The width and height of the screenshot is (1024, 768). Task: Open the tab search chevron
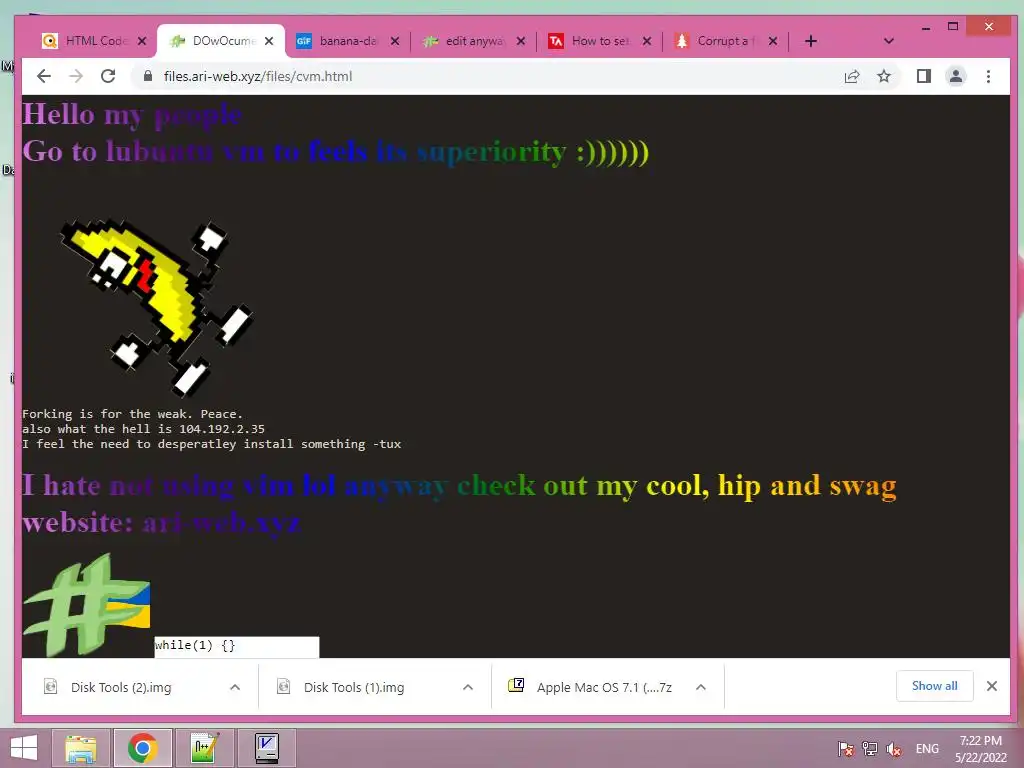(x=888, y=41)
